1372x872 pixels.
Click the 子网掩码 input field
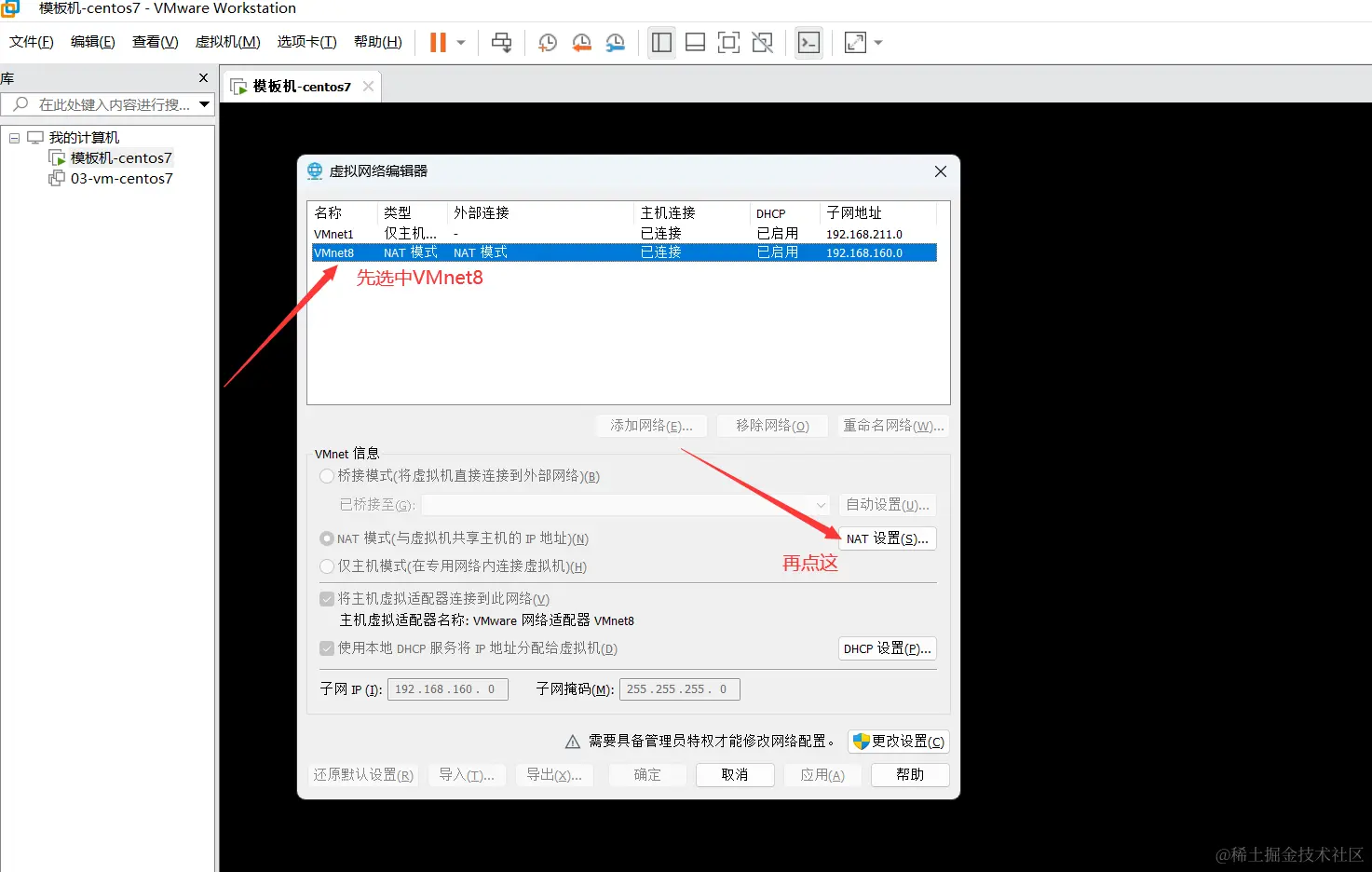pos(680,689)
